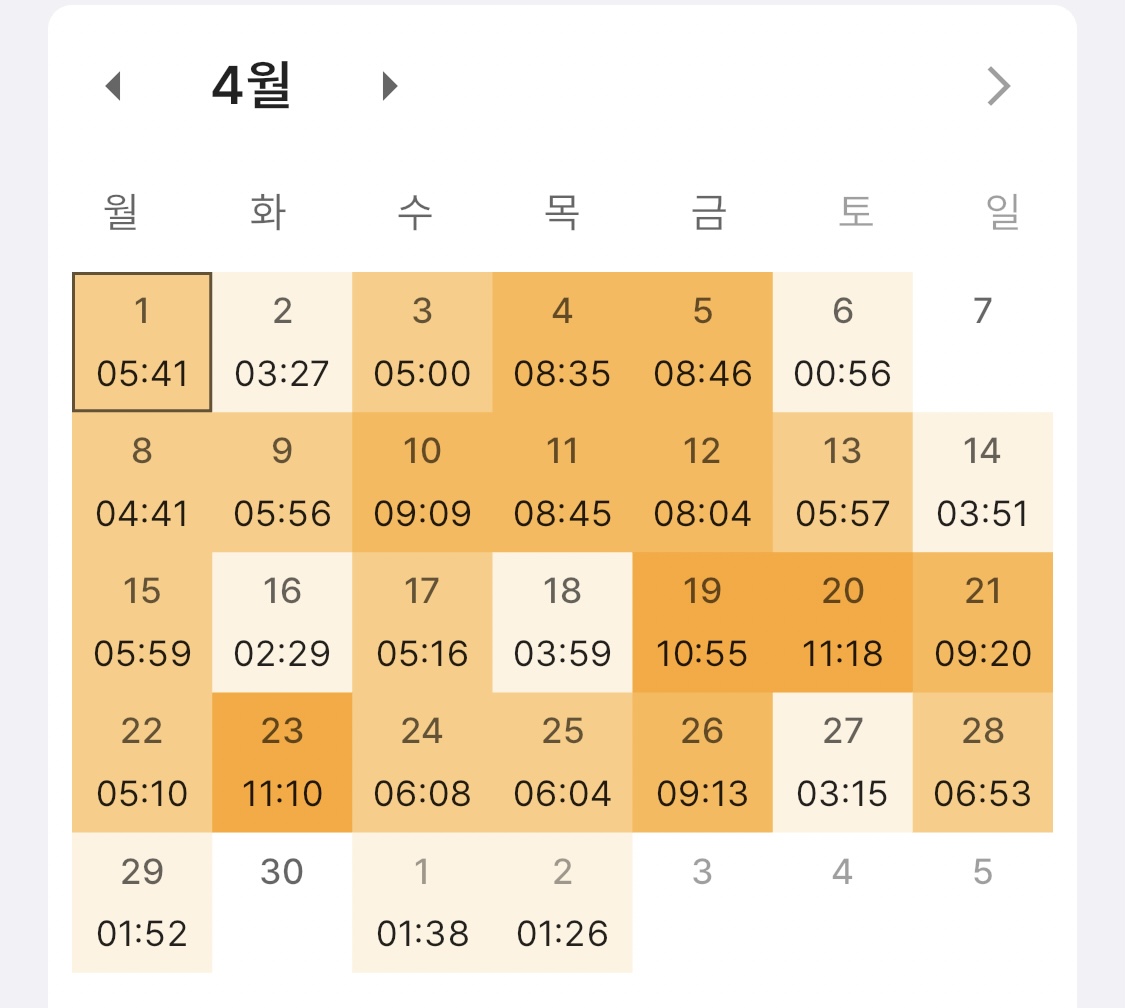Image resolution: width=1125 pixels, height=1008 pixels.
Task: Select April 30 with no record
Action: pos(282,903)
